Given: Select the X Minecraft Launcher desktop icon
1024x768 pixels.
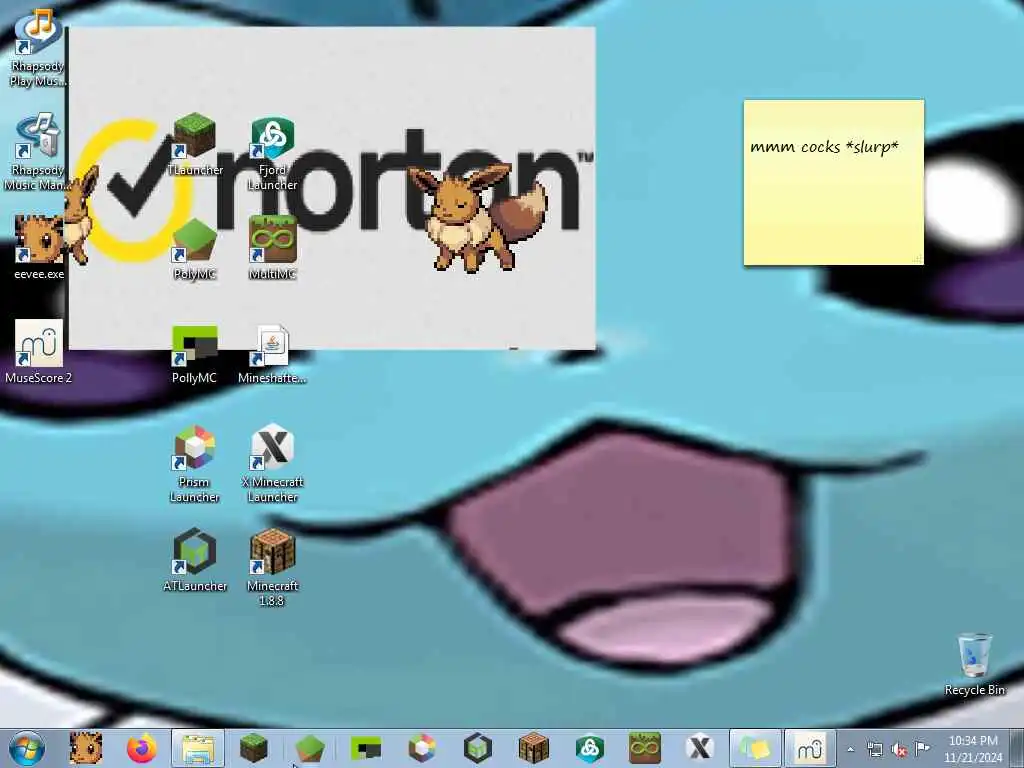Looking at the screenshot, I should pos(272,464).
